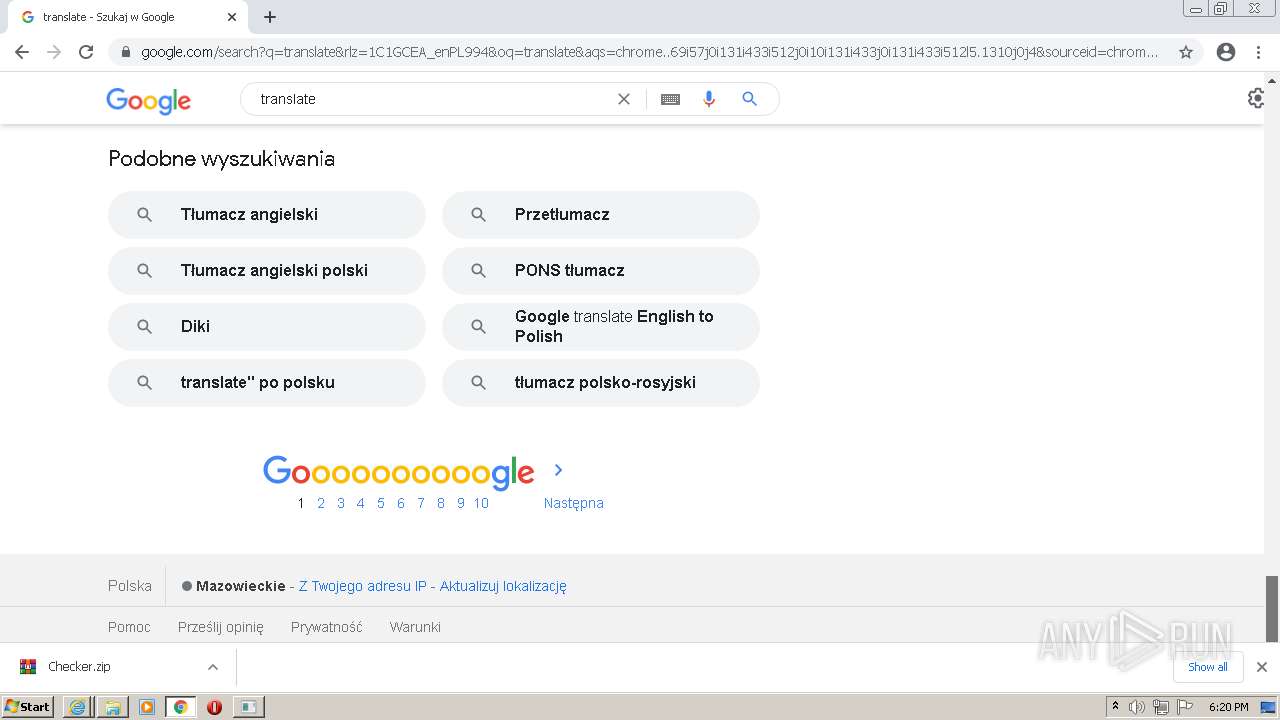The image size is (1280, 720).
Task: Go to results page 5
Action: [x=381, y=503]
